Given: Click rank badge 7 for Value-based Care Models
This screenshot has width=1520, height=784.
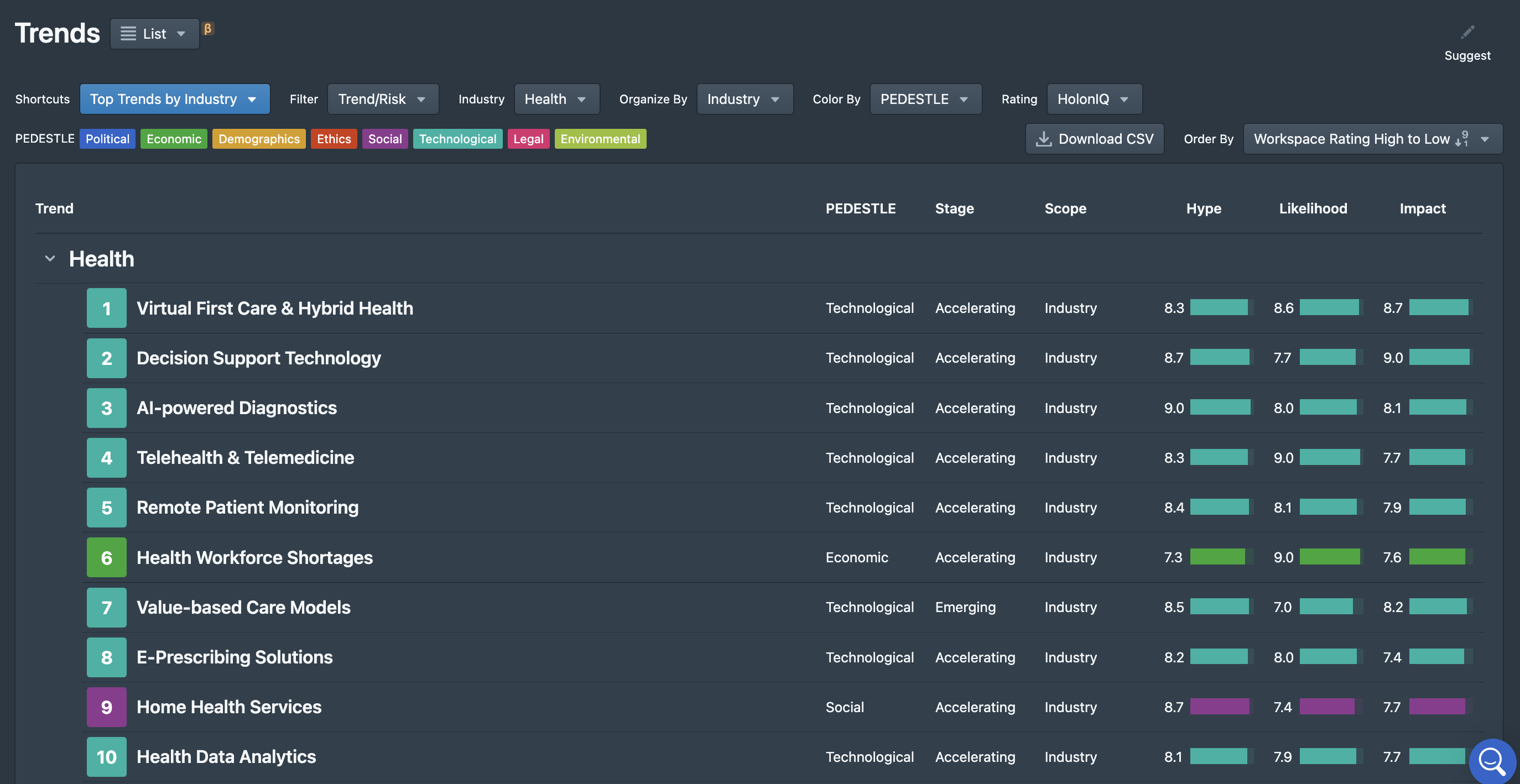Looking at the screenshot, I should [106, 607].
